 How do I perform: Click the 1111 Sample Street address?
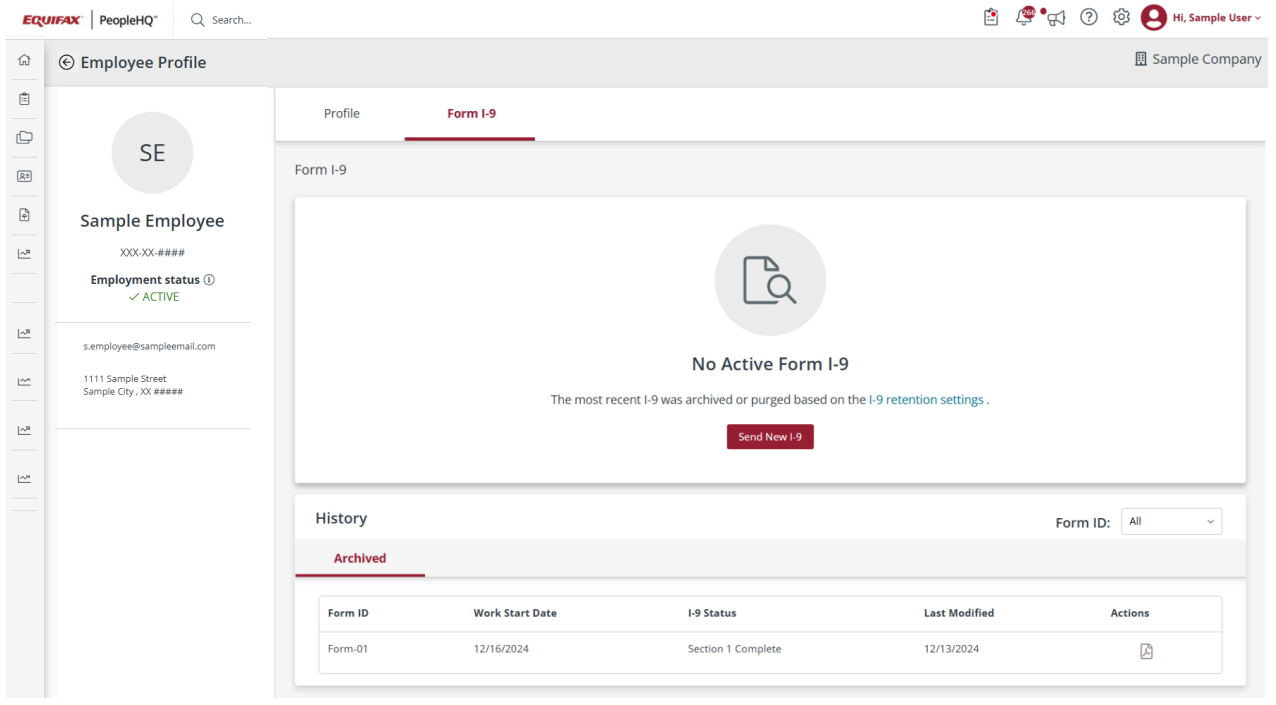(x=125, y=379)
